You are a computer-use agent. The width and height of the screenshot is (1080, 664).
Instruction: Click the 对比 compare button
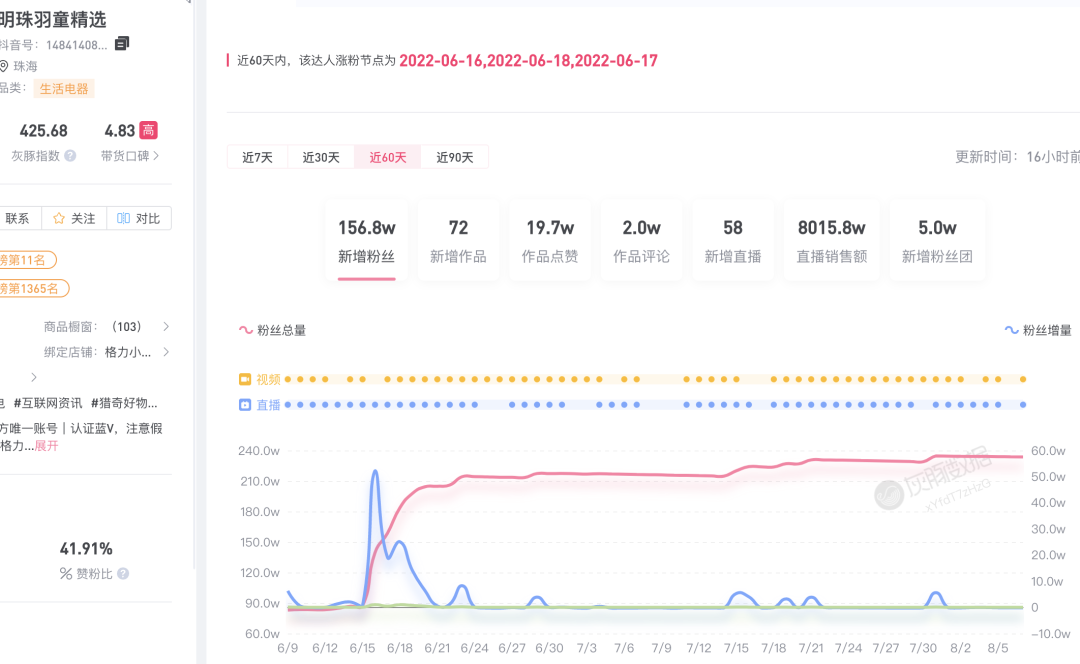tap(139, 218)
